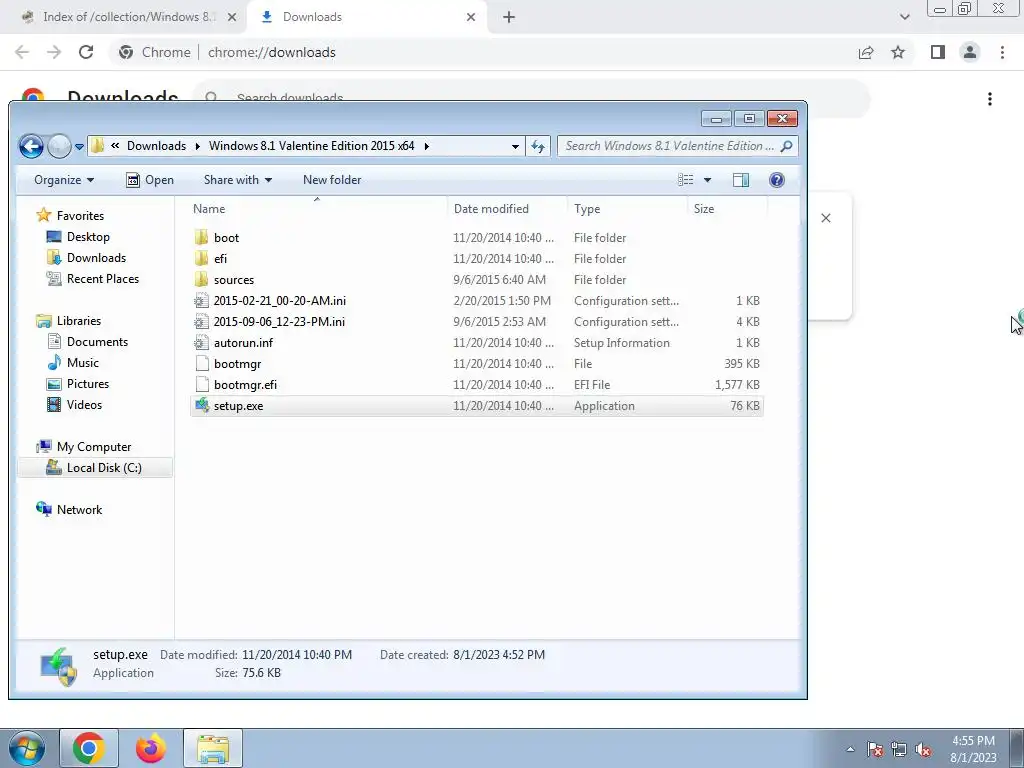Select the autorun.inf file icon
This screenshot has width=1024, height=768.
(x=202, y=342)
